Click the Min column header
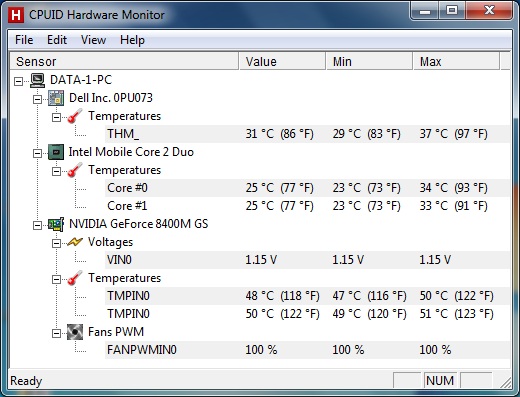Viewport: 520px width, 397px height. click(369, 61)
